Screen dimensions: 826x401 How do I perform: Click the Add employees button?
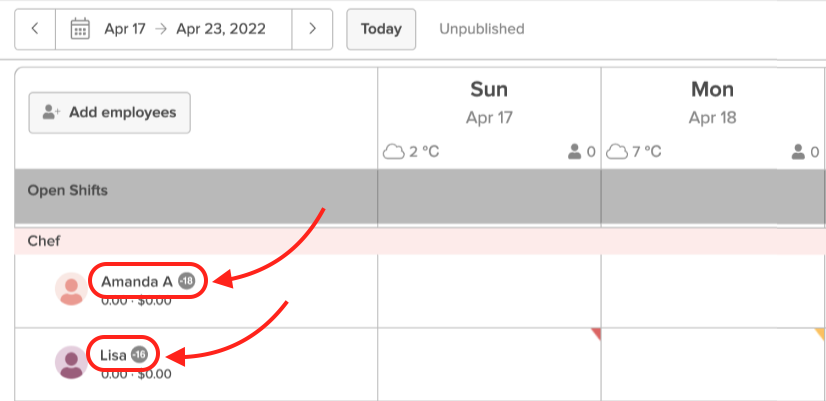pyautogui.click(x=110, y=113)
